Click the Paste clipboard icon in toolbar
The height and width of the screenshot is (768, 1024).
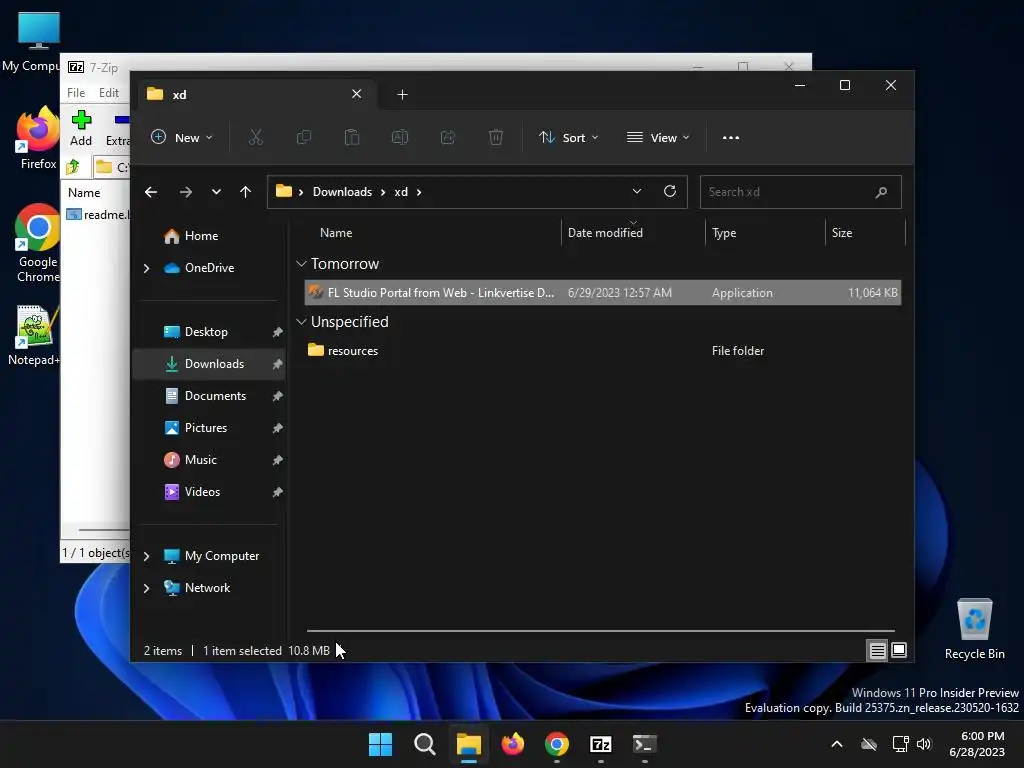pos(352,137)
